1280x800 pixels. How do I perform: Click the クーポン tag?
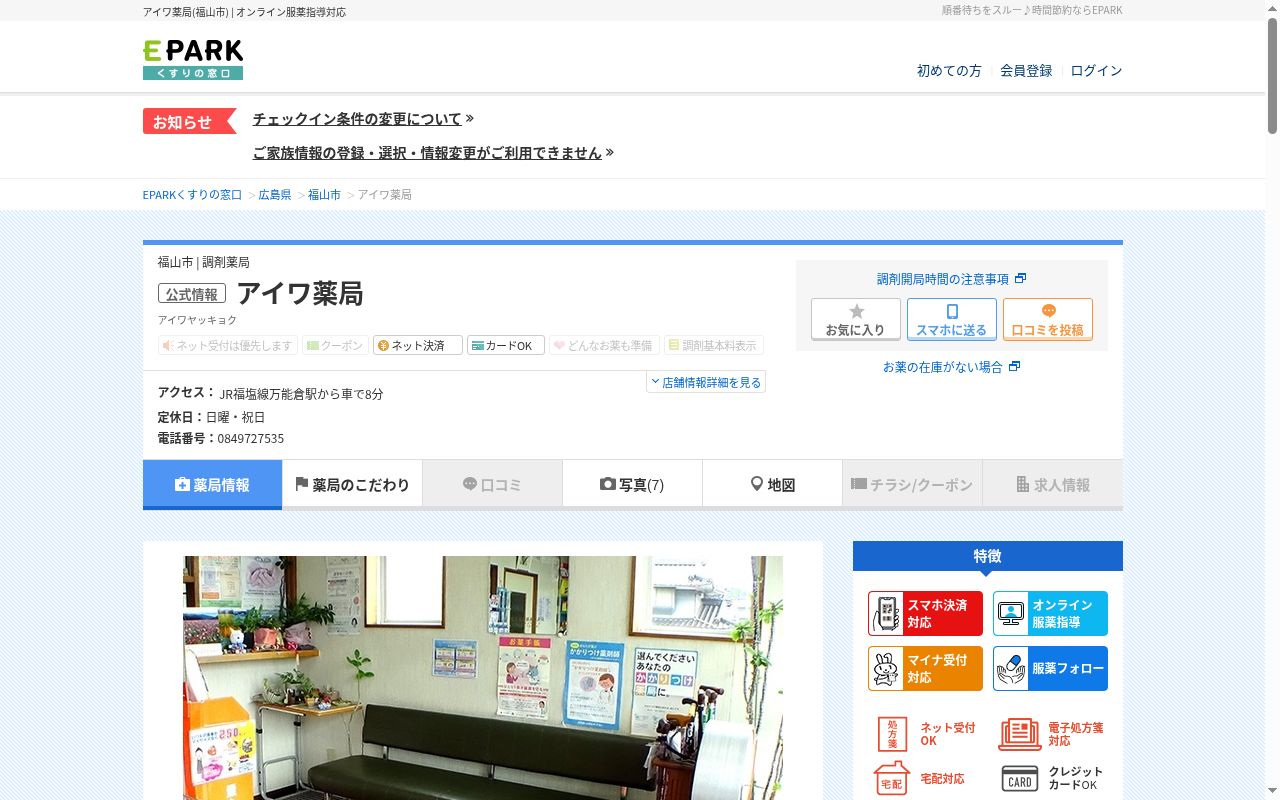(335, 345)
